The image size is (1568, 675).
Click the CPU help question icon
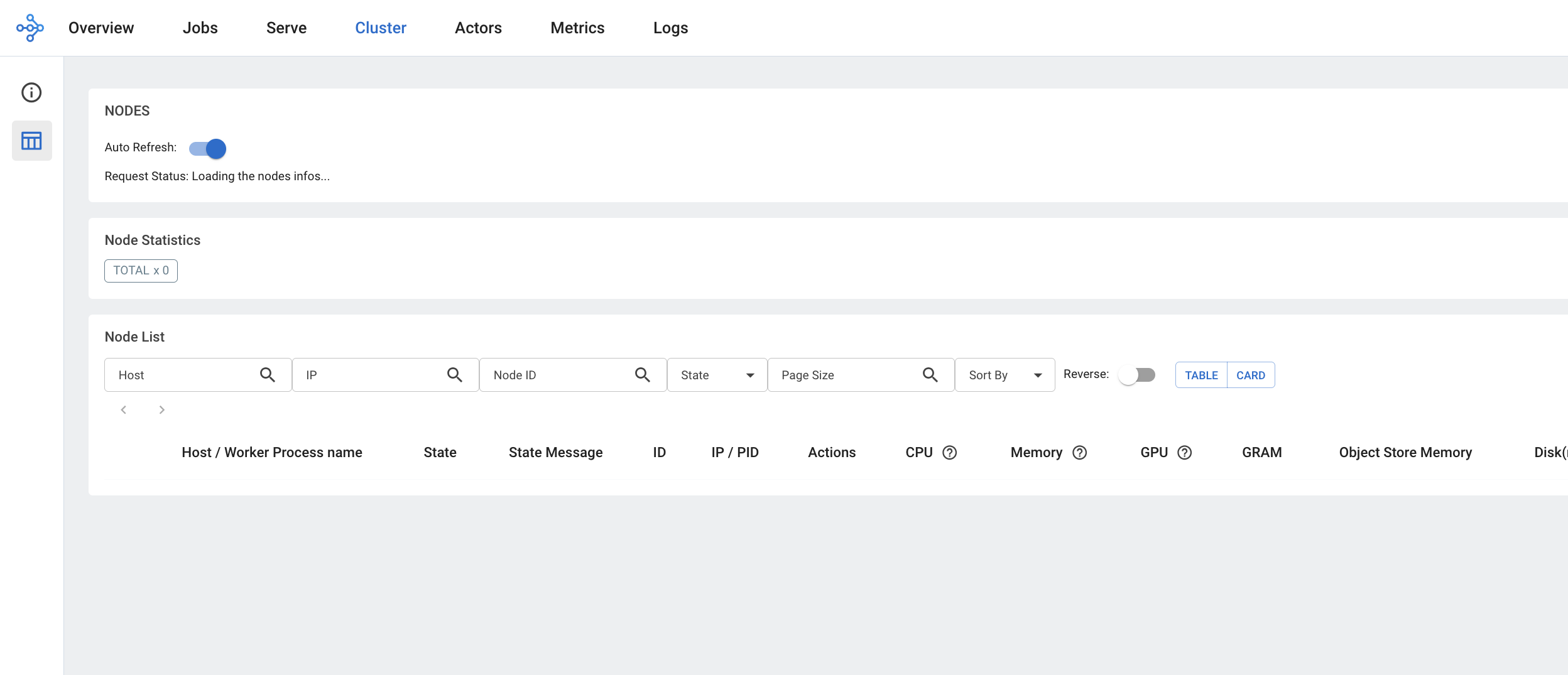[950, 453]
